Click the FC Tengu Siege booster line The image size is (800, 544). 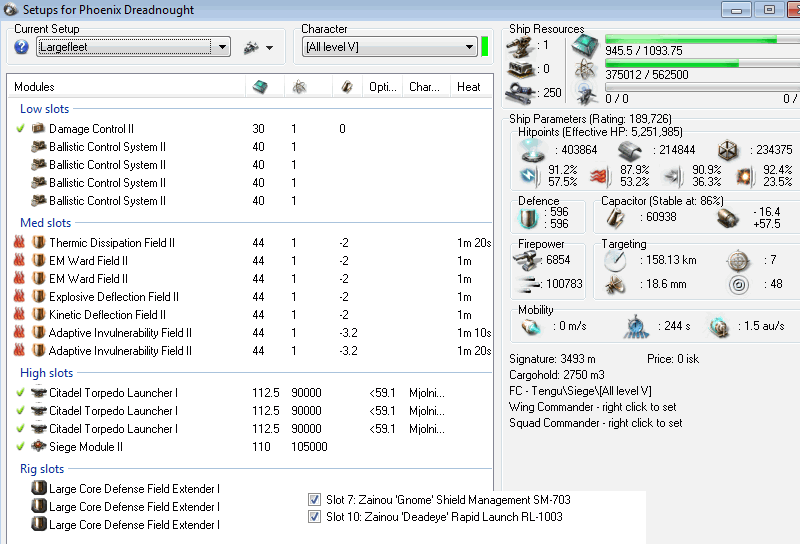tap(580, 391)
